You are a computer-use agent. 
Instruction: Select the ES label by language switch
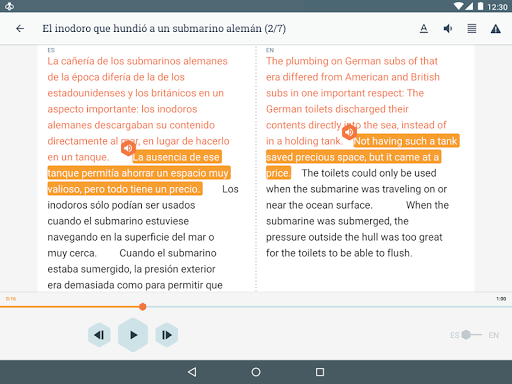[x=455, y=335]
